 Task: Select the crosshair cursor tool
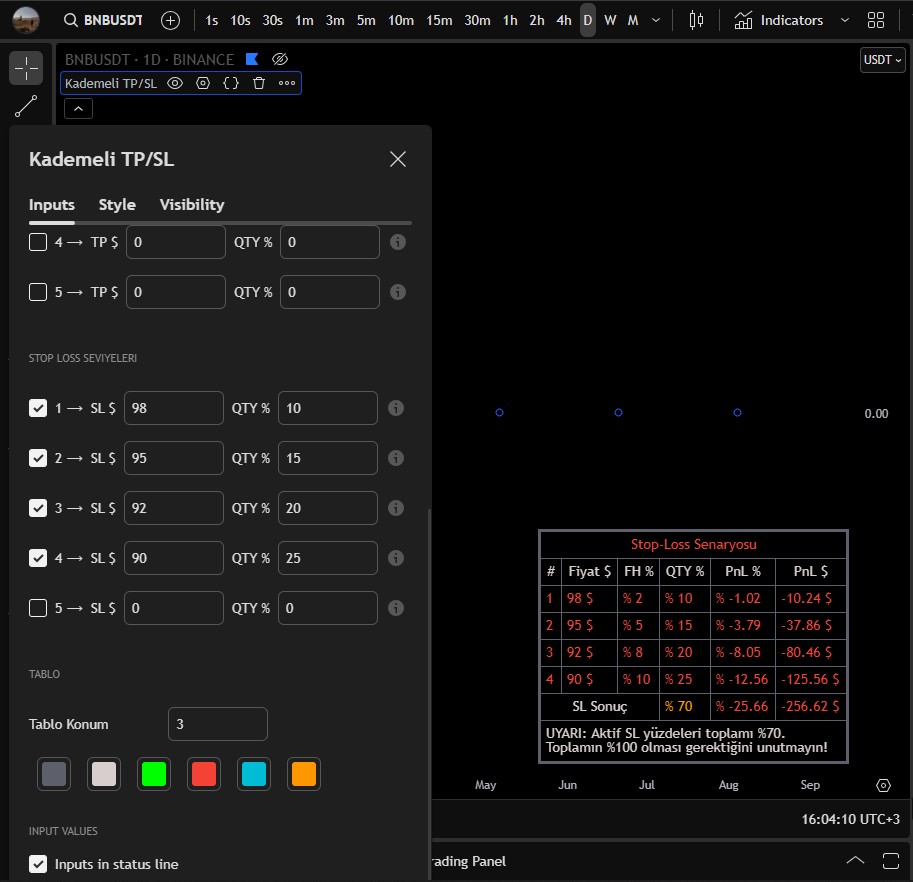(26, 69)
